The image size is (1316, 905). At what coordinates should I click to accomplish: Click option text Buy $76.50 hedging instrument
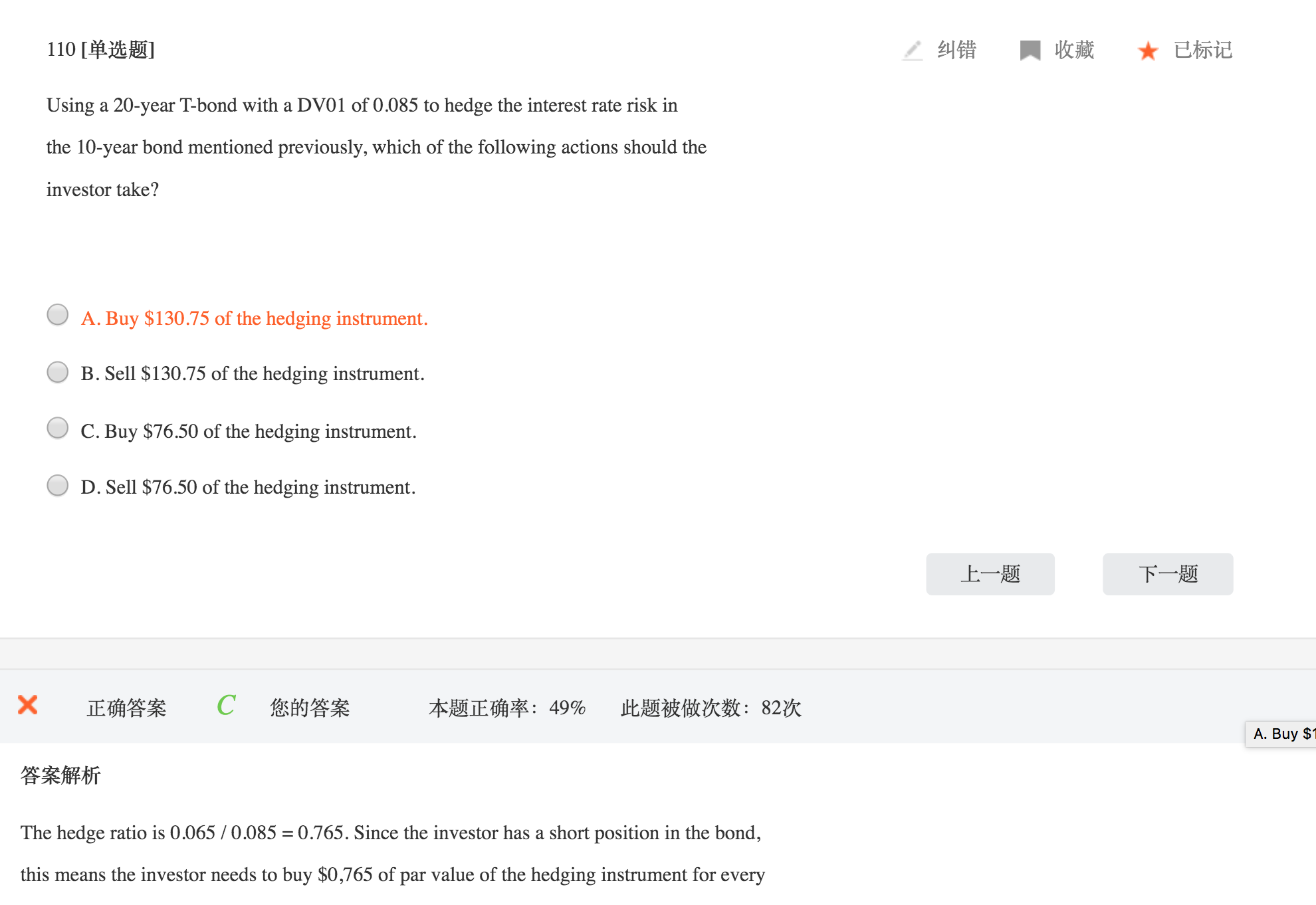(x=249, y=432)
